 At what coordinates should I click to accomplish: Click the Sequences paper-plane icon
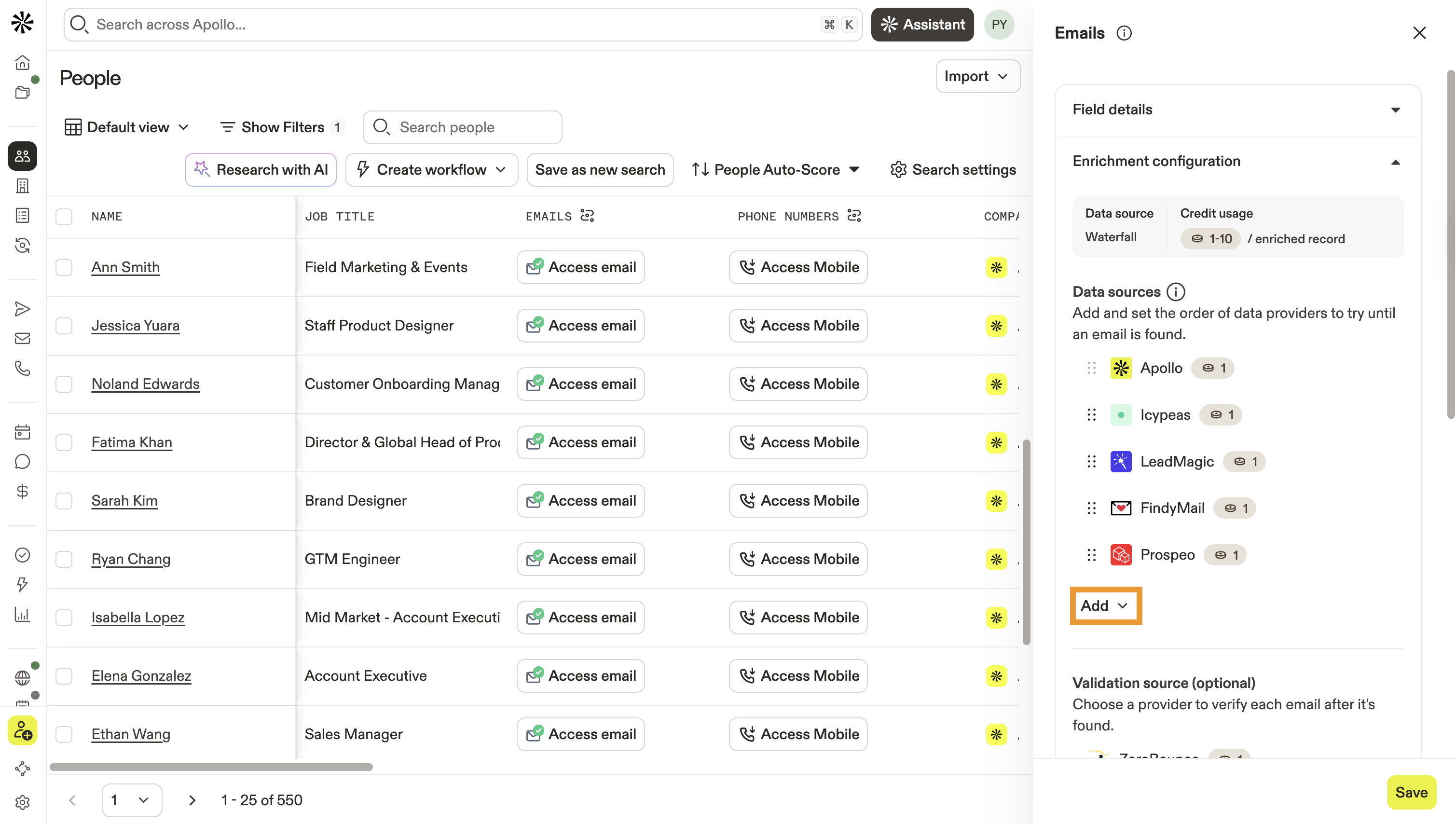[x=22, y=309]
